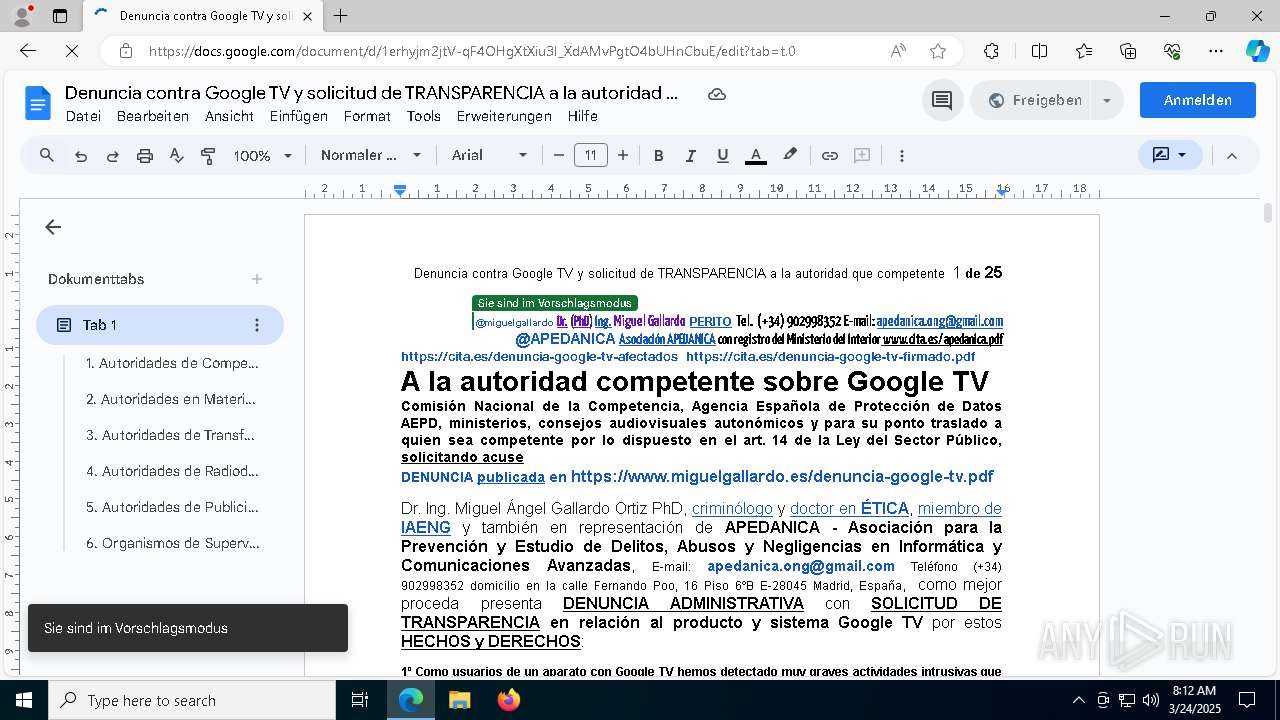
Task: Jump to heading 6. Organismos de Superv...
Action: [172, 543]
